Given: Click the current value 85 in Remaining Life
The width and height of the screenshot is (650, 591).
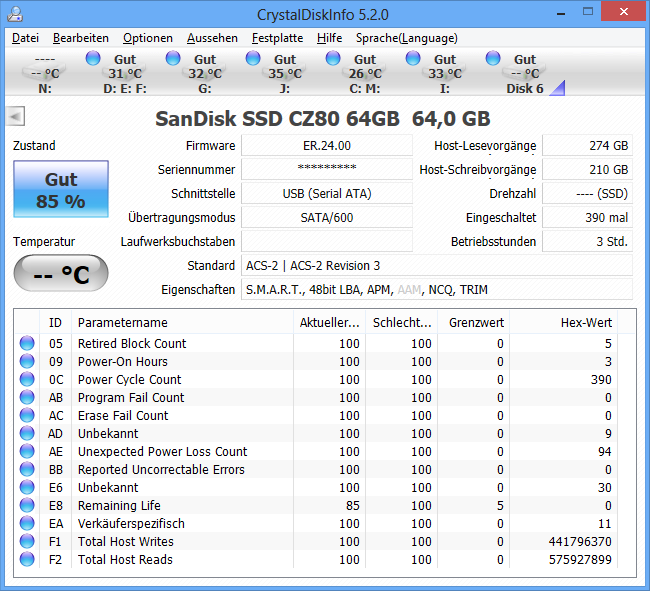Looking at the screenshot, I should [x=352, y=506].
